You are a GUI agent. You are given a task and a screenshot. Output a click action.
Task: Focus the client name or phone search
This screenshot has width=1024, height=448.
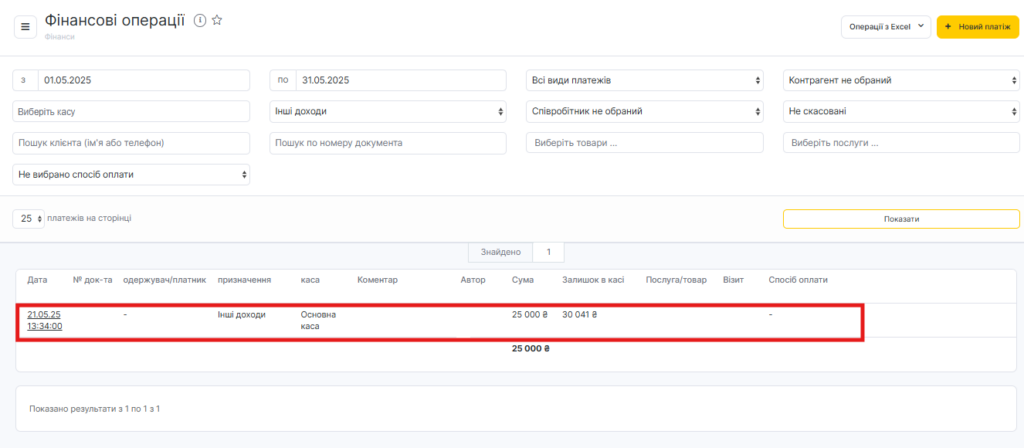tap(131, 143)
